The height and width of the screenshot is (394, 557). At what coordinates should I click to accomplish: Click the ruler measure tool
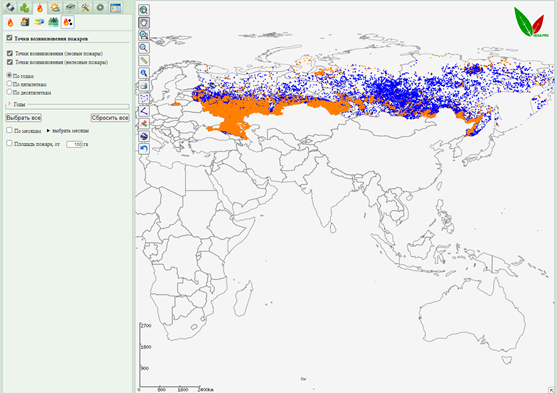pyautogui.click(x=144, y=60)
